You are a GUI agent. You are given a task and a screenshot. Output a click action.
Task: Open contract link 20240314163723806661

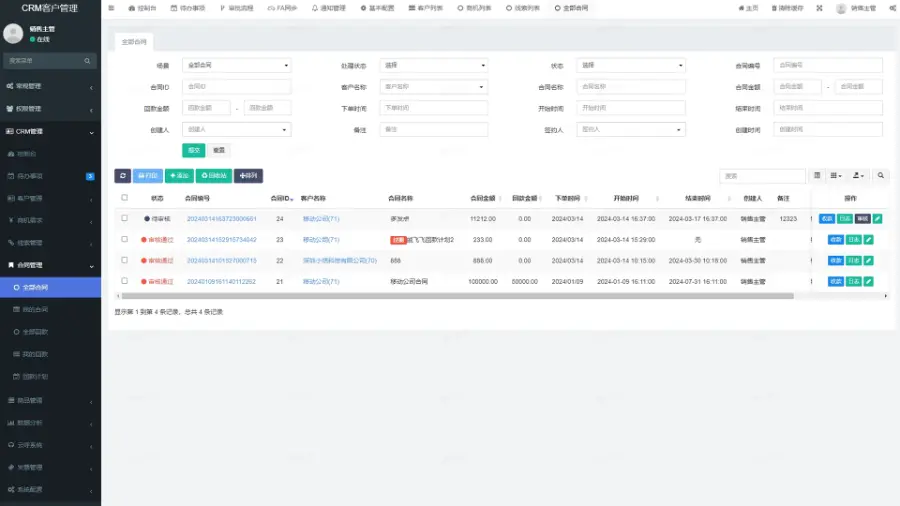tap(221, 218)
